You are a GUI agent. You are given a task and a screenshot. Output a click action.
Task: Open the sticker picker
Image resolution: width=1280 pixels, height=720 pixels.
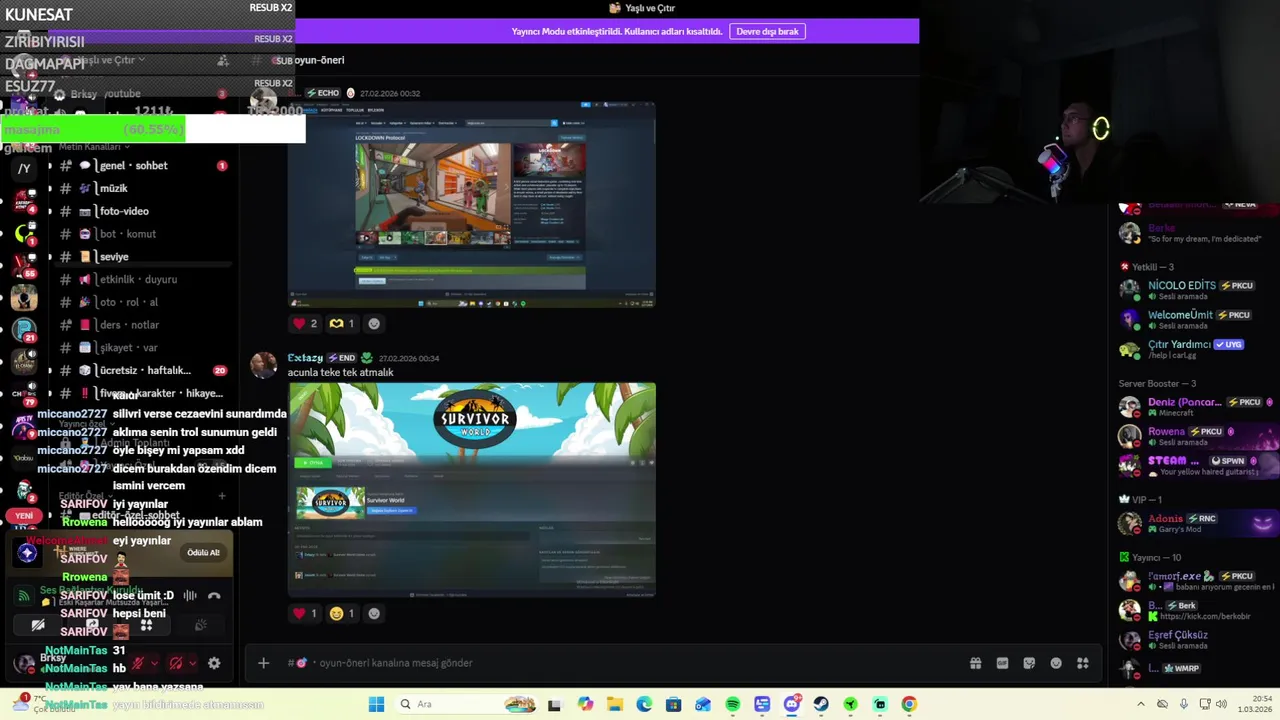click(x=1029, y=663)
